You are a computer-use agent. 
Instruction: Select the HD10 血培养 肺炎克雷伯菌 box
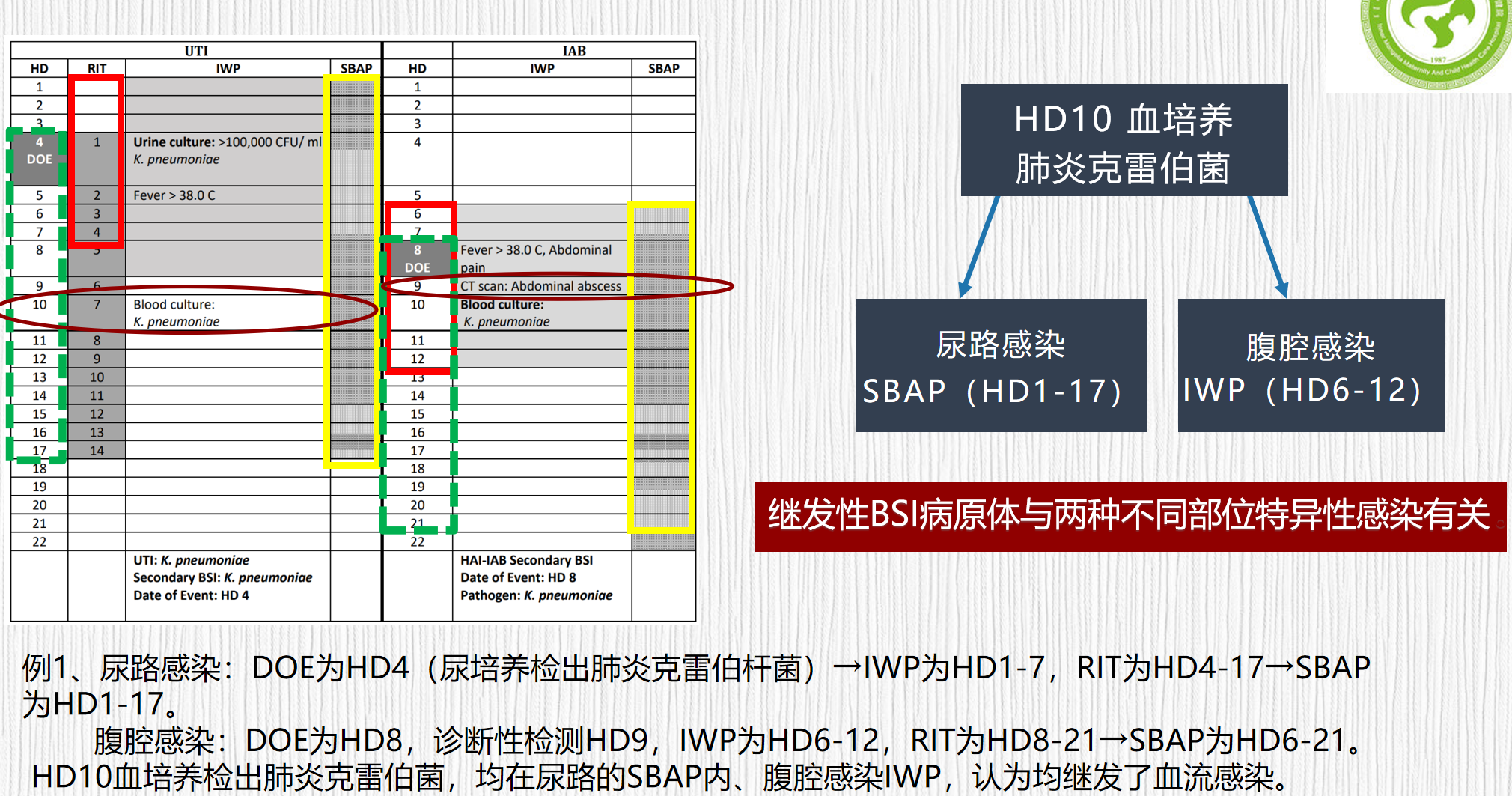[1124, 141]
